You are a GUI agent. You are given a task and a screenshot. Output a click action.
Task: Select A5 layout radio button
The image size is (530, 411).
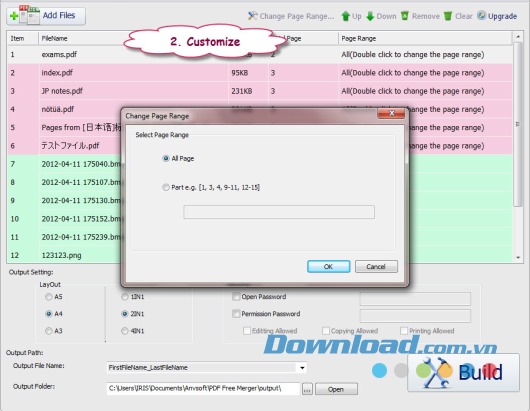click(49, 296)
